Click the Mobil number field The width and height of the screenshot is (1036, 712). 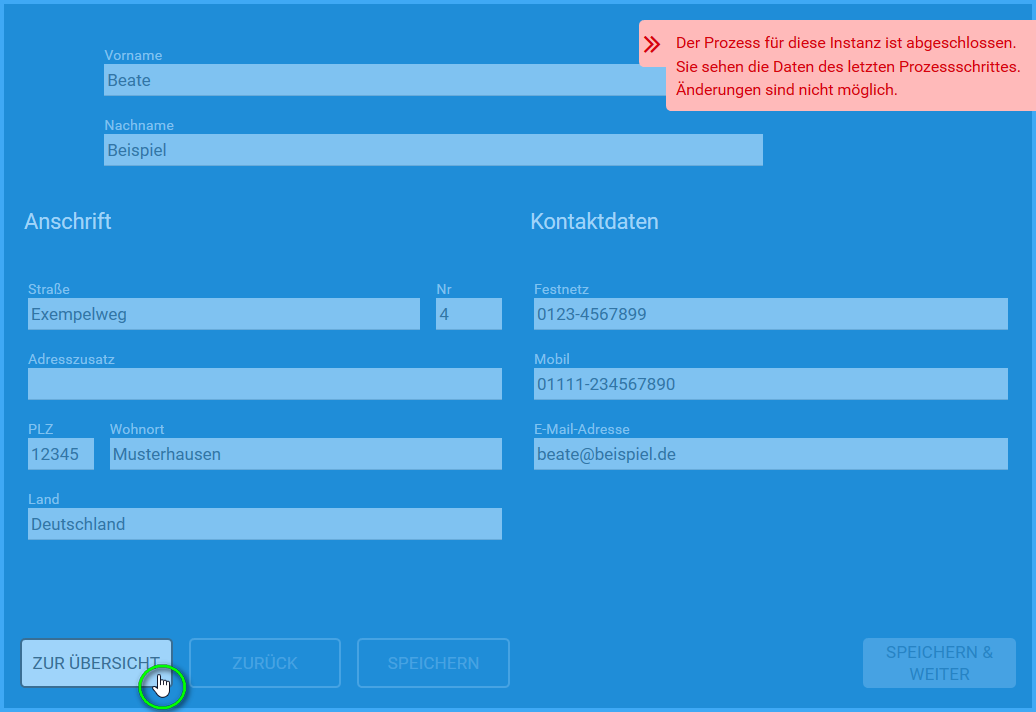(x=770, y=383)
